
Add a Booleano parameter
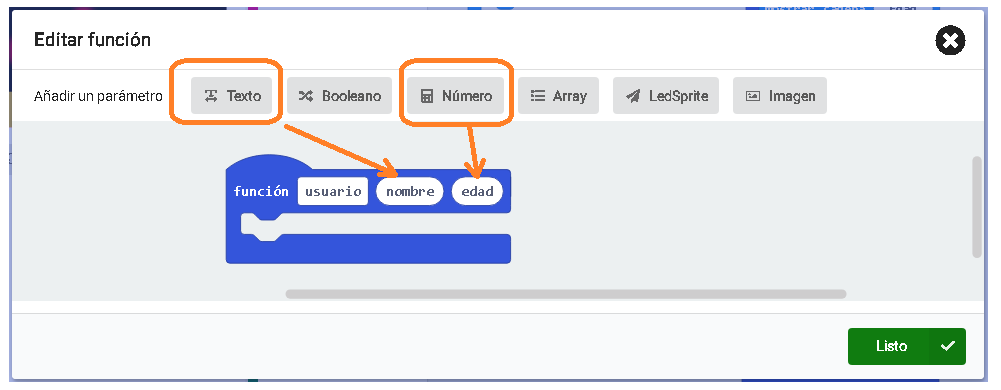point(339,96)
